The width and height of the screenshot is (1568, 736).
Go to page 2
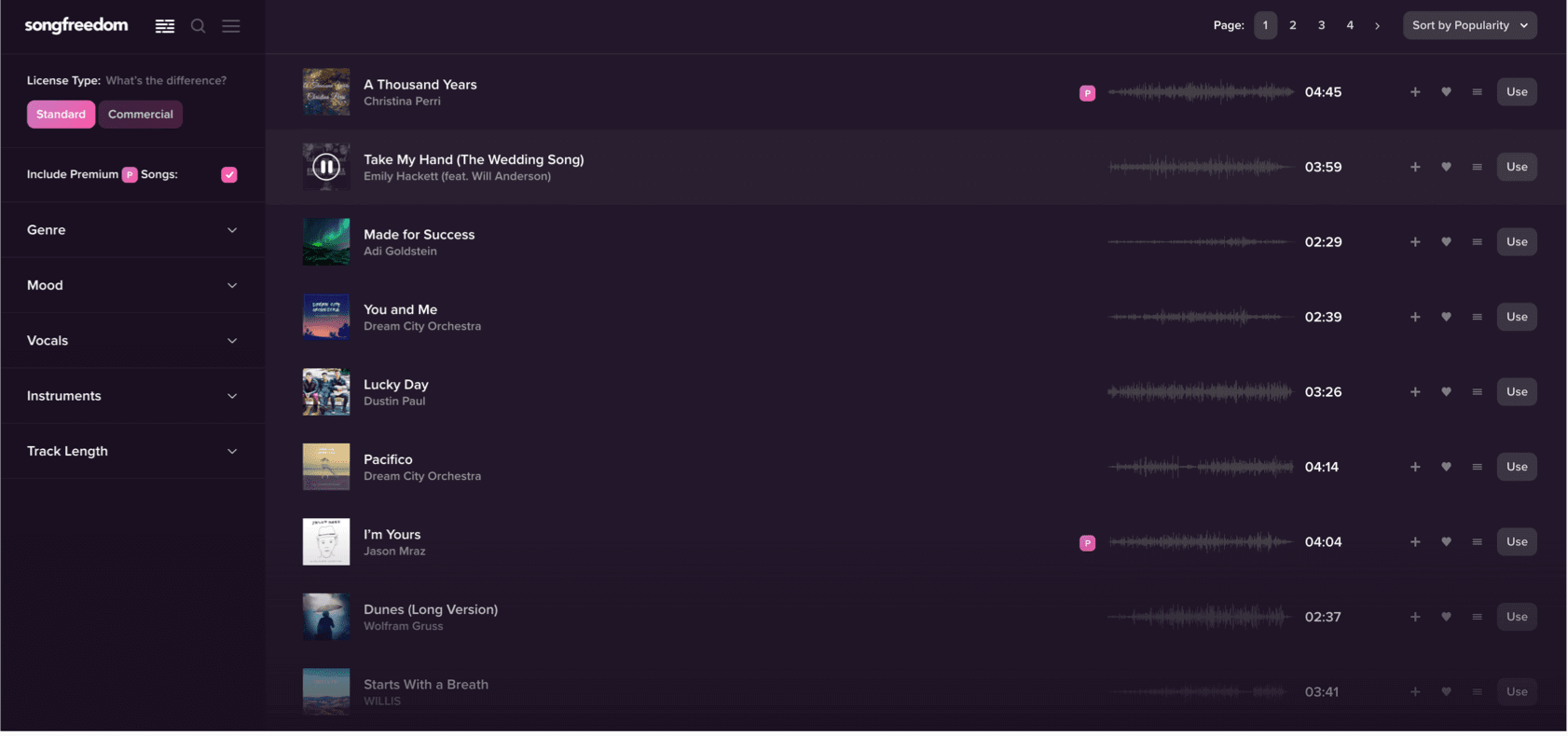1292,25
